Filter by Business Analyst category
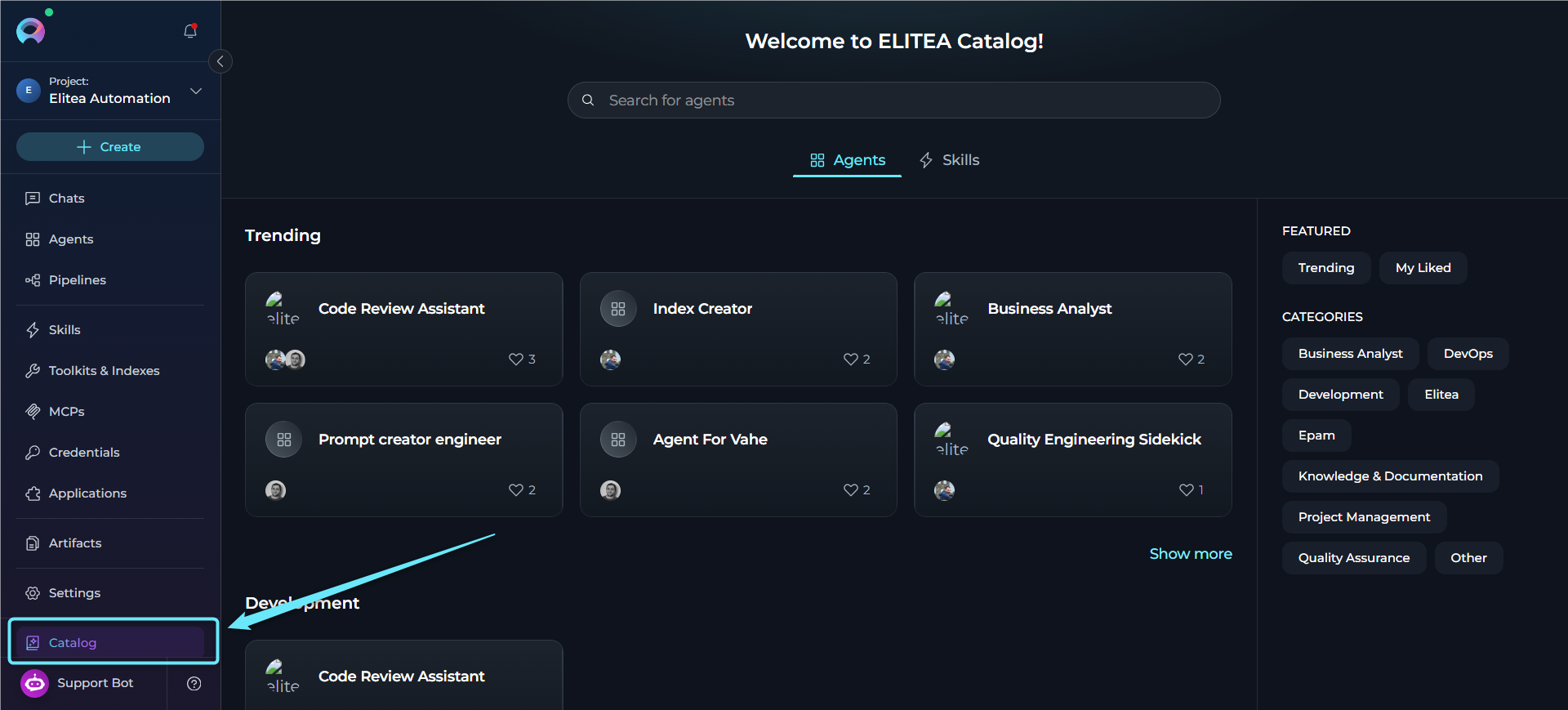Viewport: 1568px width, 710px height. (1351, 354)
